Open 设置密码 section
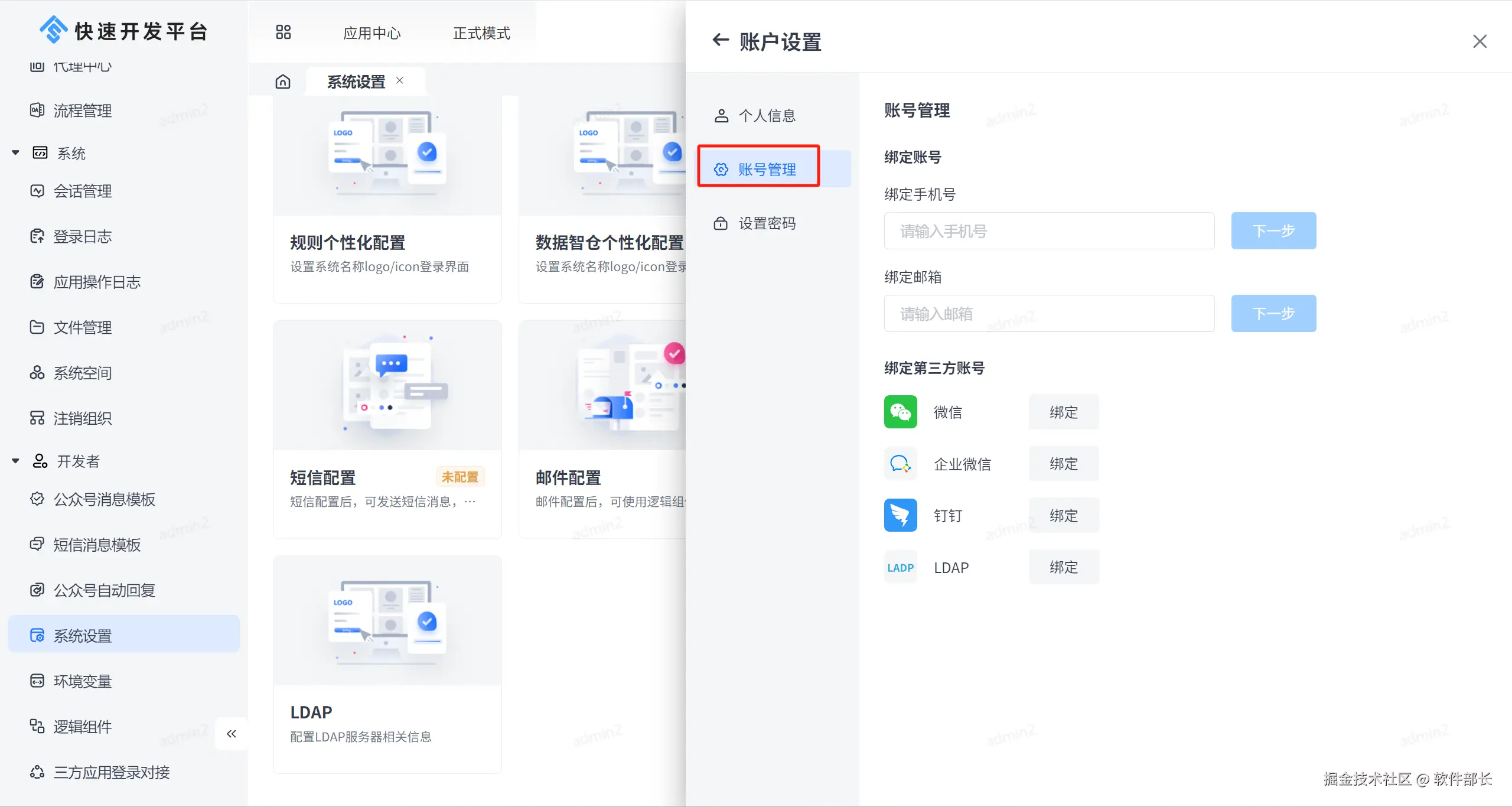1512x807 pixels. 767,223
